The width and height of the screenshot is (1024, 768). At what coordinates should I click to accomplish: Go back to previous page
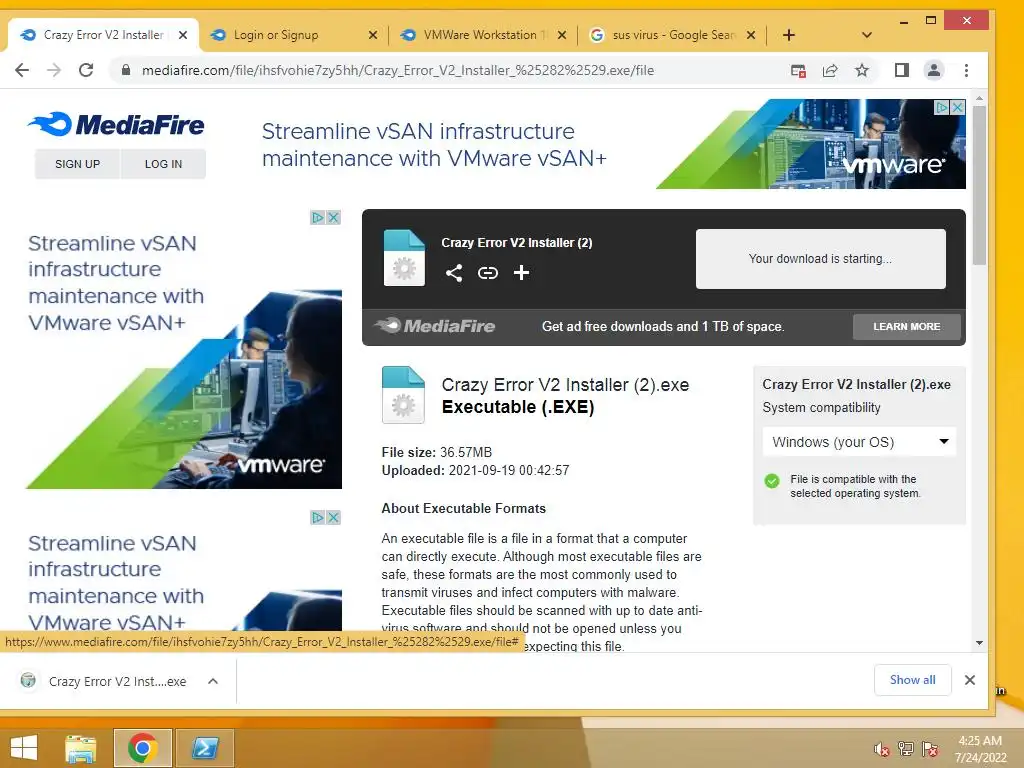pos(22,70)
